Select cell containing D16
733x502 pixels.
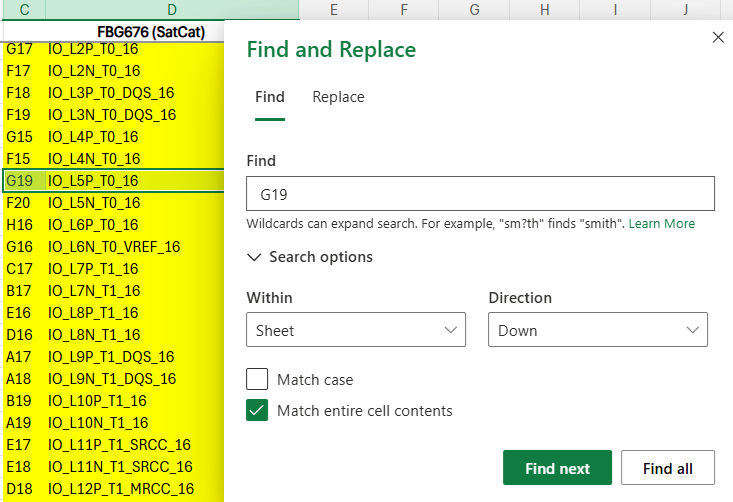(24, 334)
